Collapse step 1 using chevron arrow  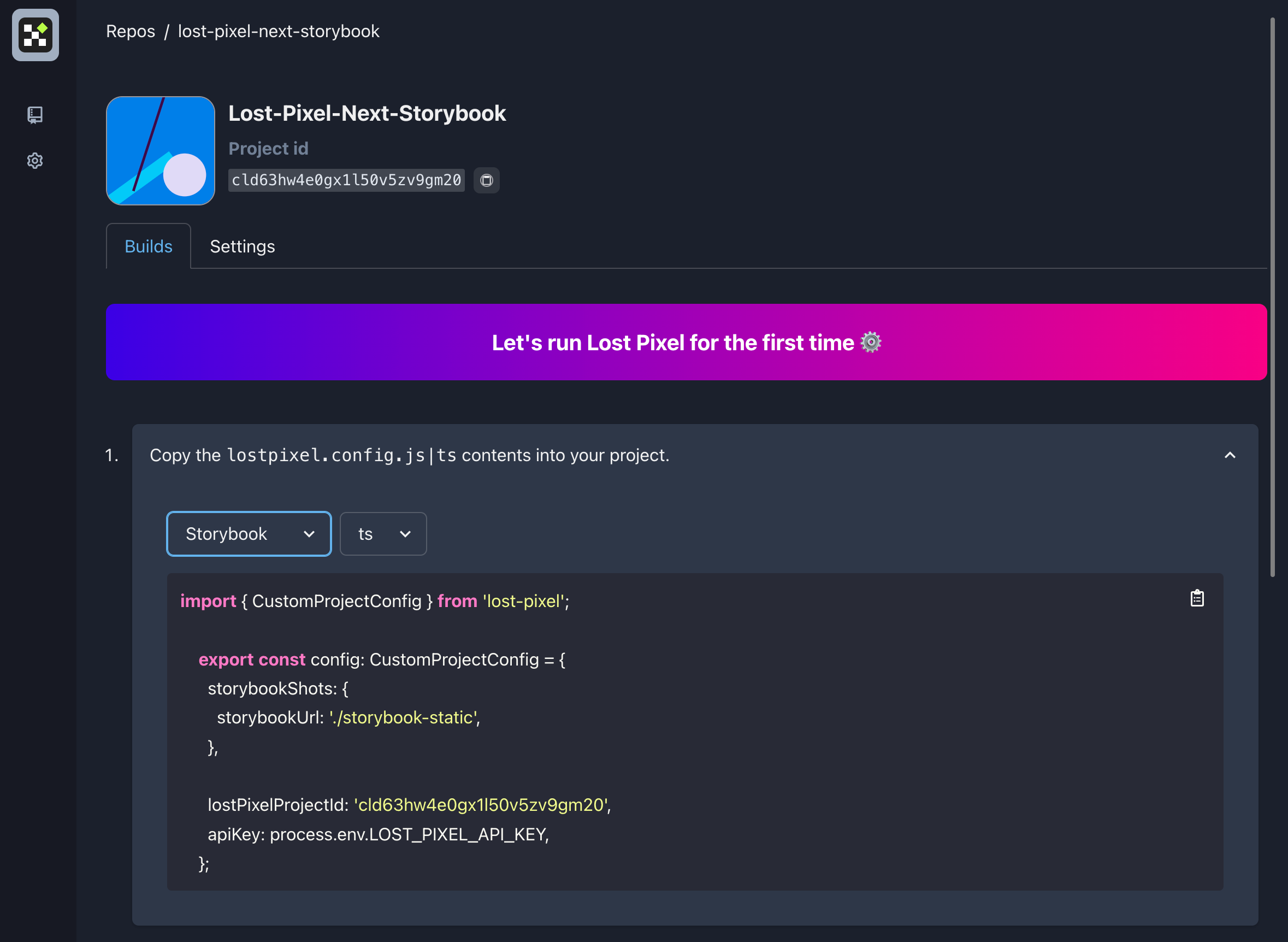1230,455
